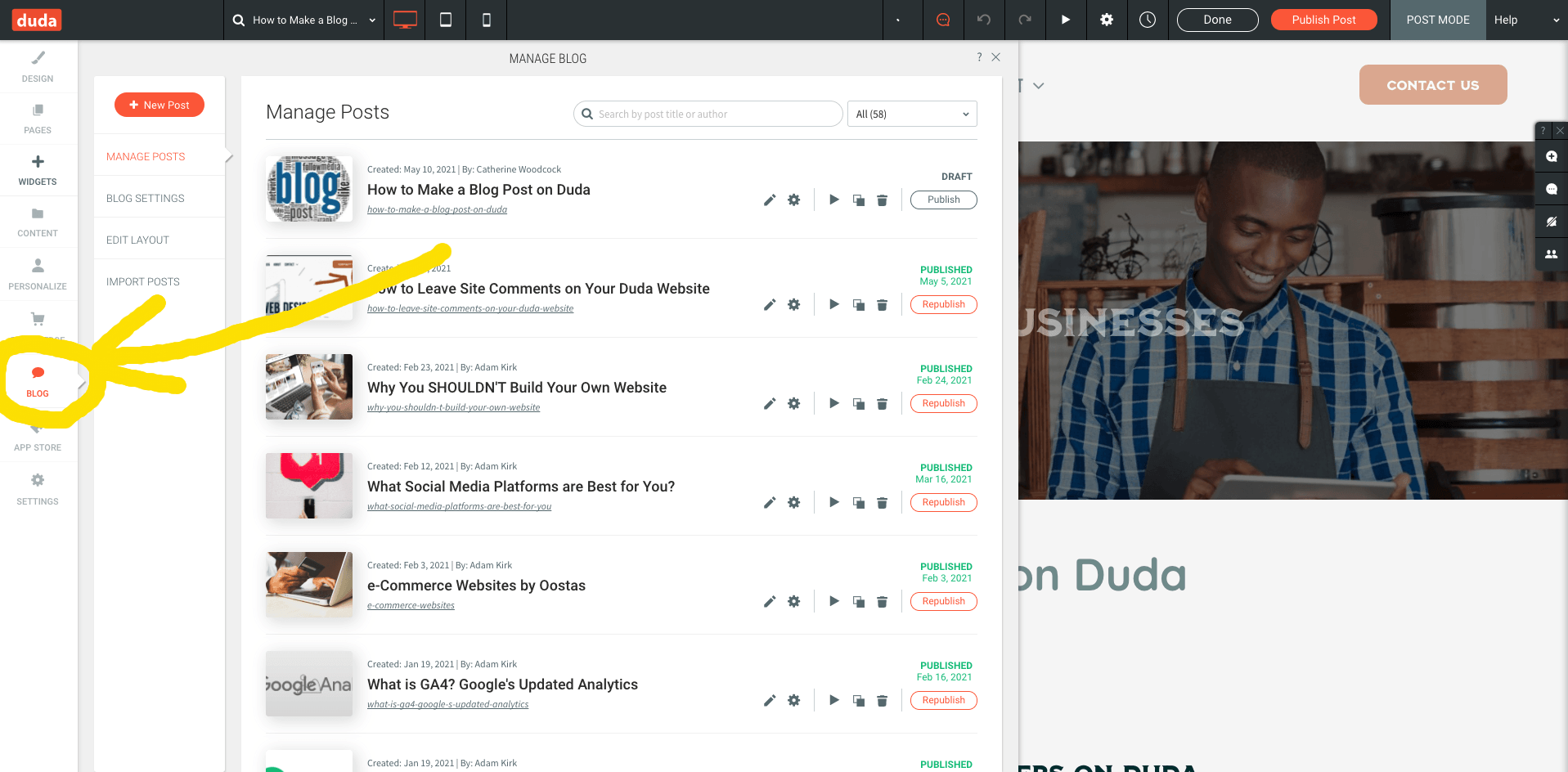Click Publish Post button
The height and width of the screenshot is (772, 1568).
(1323, 20)
